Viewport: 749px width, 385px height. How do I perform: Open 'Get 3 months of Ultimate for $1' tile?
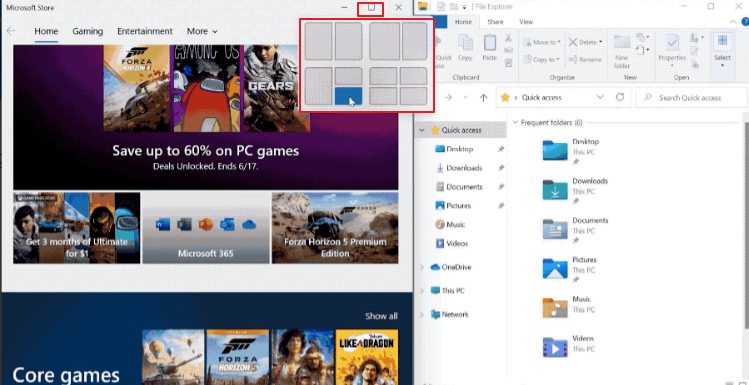pos(76,228)
